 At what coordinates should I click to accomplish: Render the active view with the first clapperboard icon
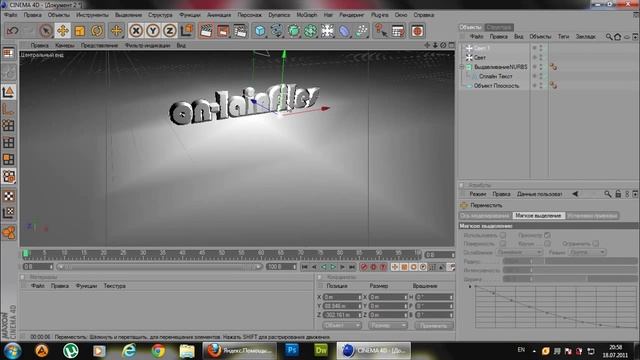pyautogui.click(x=206, y=31)
